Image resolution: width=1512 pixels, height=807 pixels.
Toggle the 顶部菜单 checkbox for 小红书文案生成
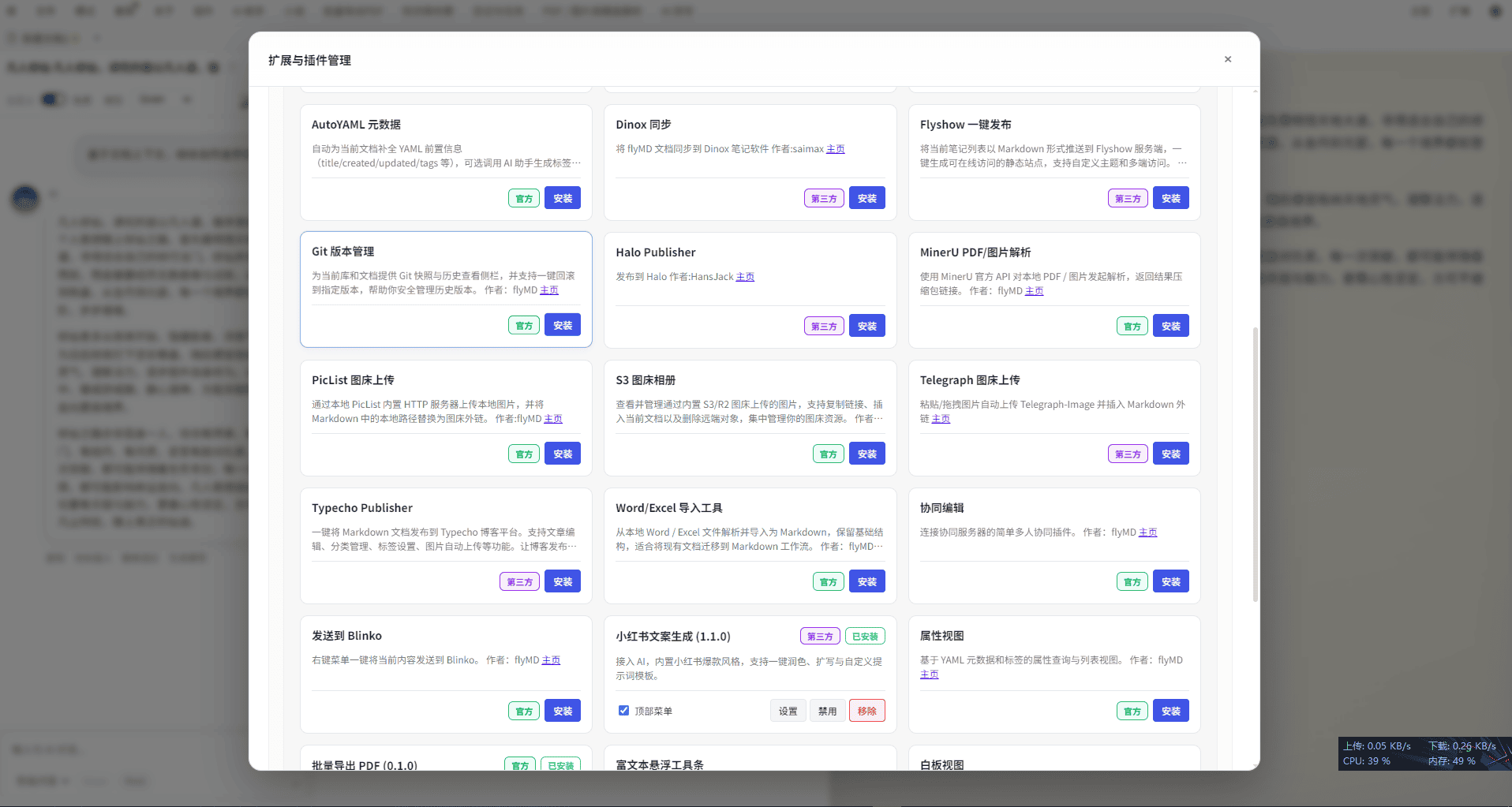click(x=623, y=711)
